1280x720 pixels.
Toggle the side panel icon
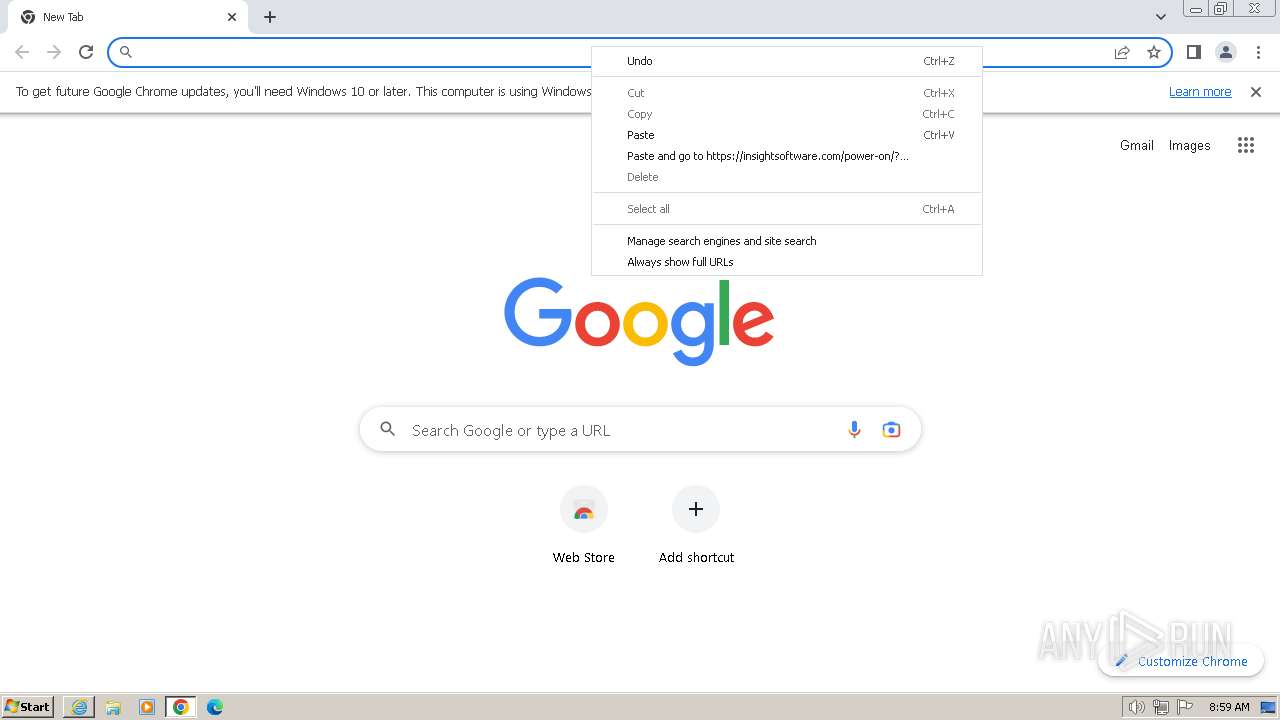pyautogui.click(x=1193, y=52)
